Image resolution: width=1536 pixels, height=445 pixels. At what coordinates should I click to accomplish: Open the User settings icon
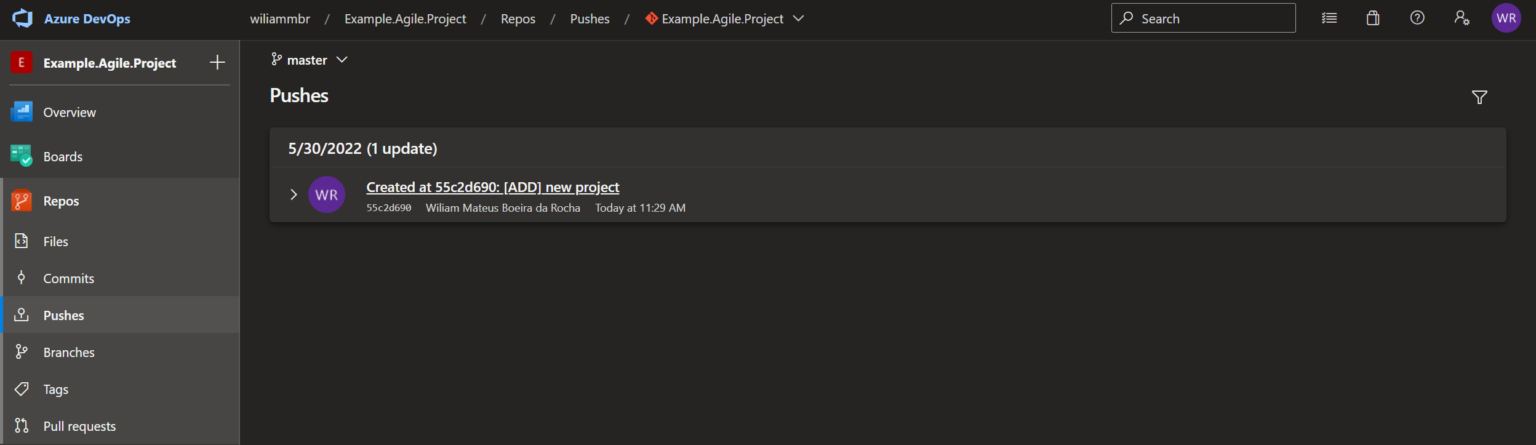[1461, 18]
